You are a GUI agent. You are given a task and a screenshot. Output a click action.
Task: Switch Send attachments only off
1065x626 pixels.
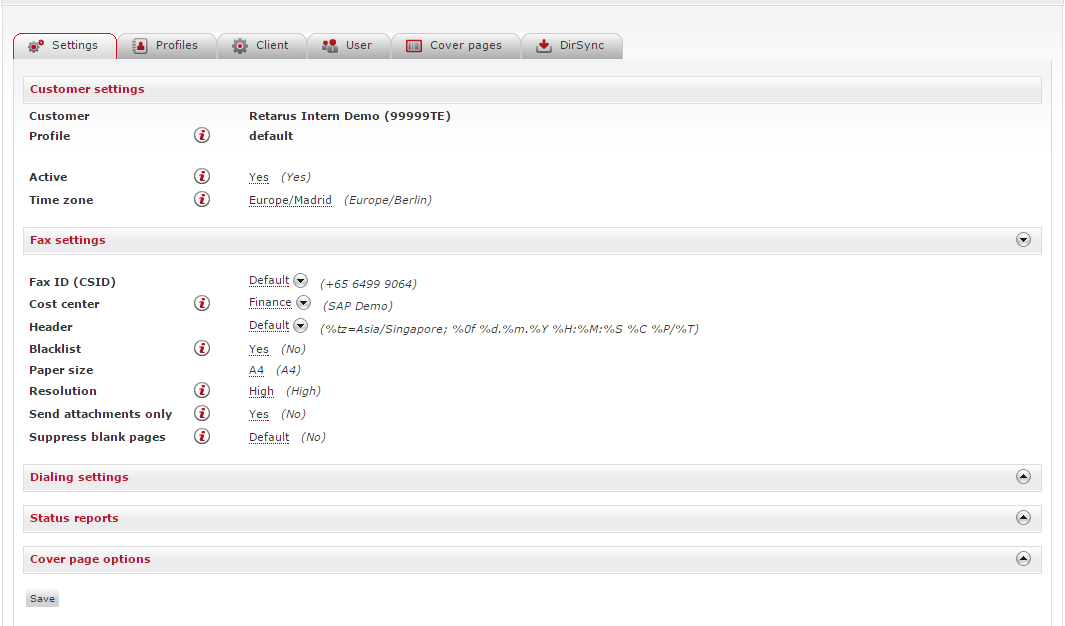click(258, 413)
